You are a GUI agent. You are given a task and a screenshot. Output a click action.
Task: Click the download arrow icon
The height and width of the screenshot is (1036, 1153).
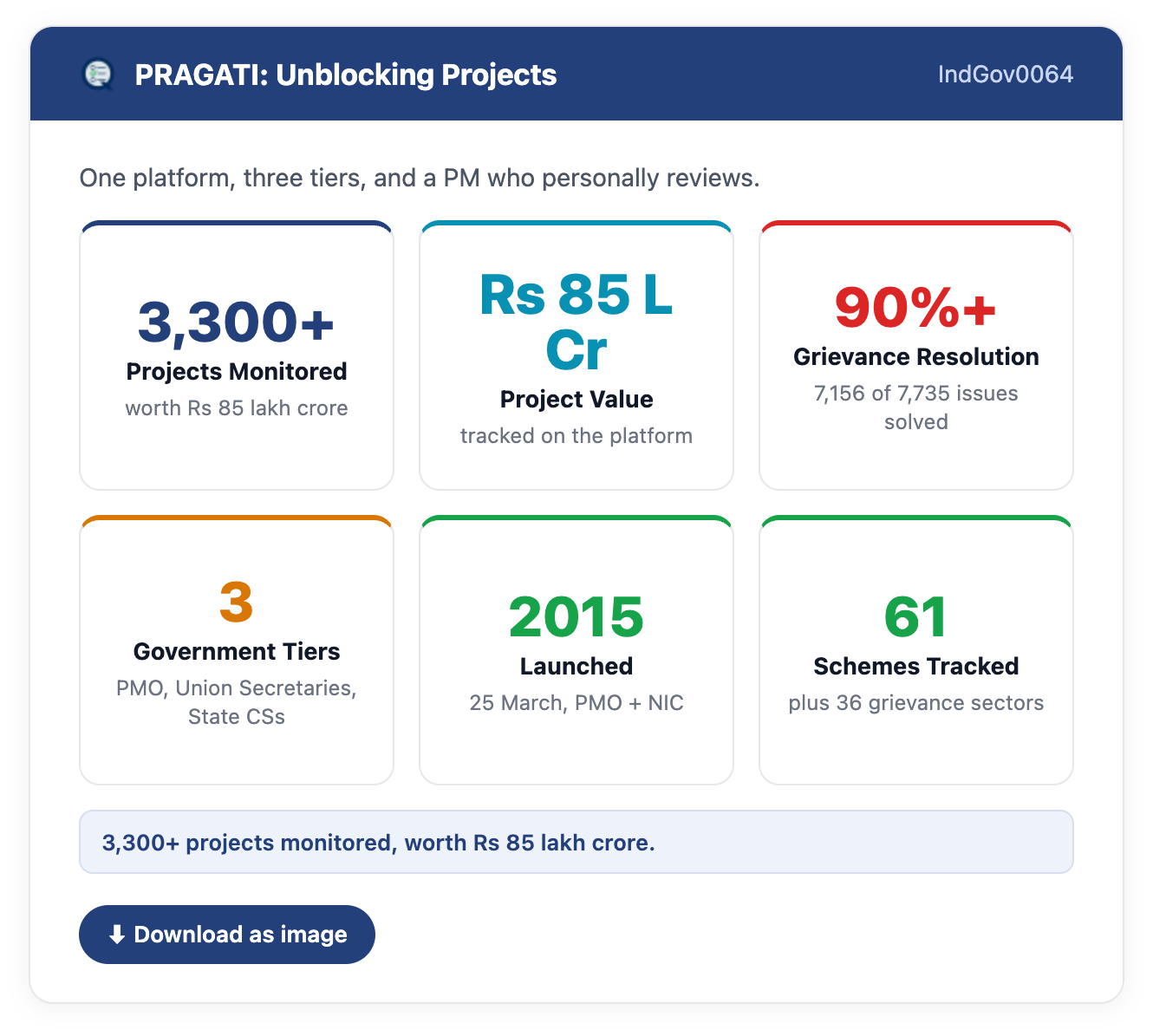(117, 935)
